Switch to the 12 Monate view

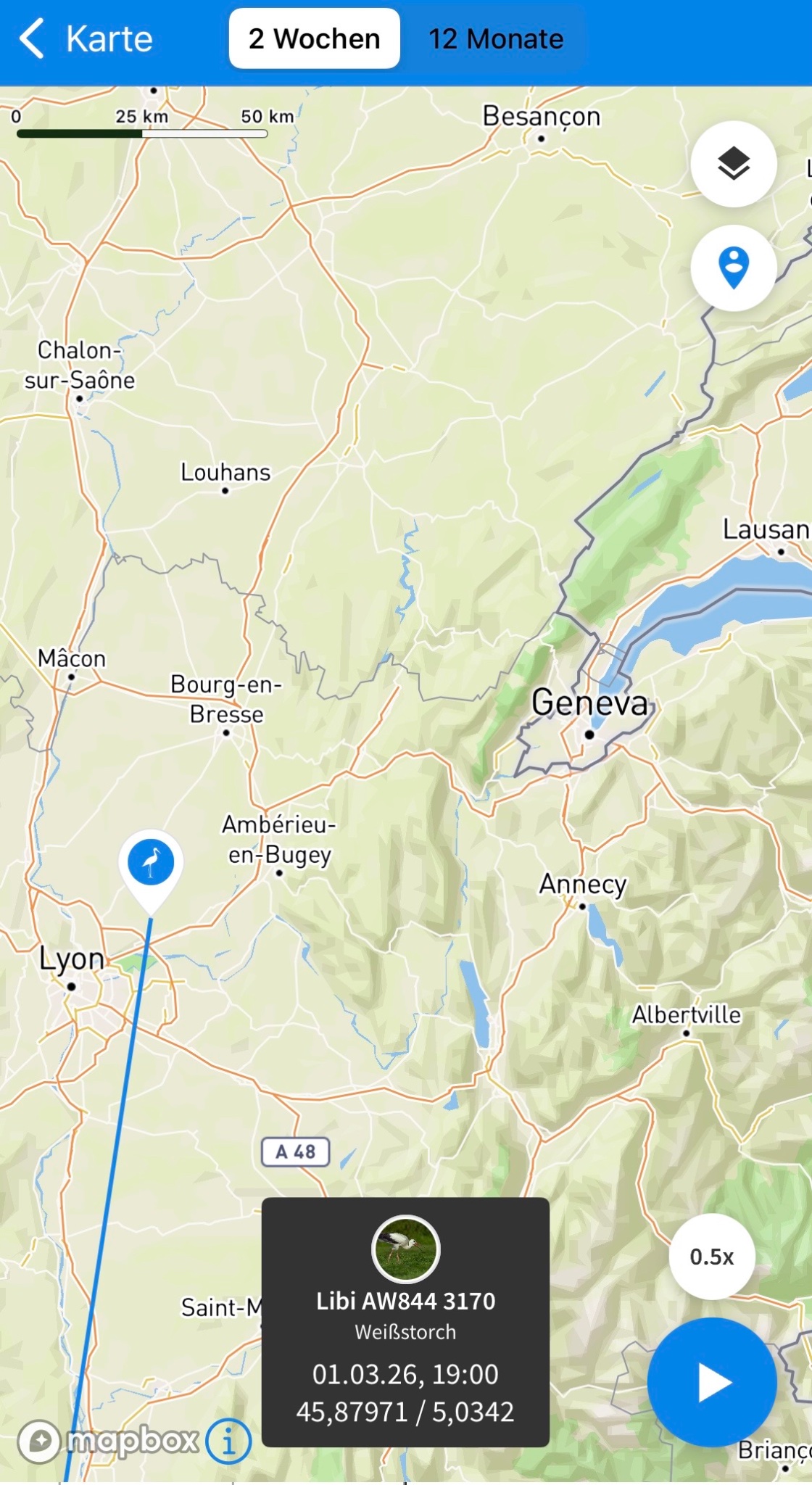[496, 38]
